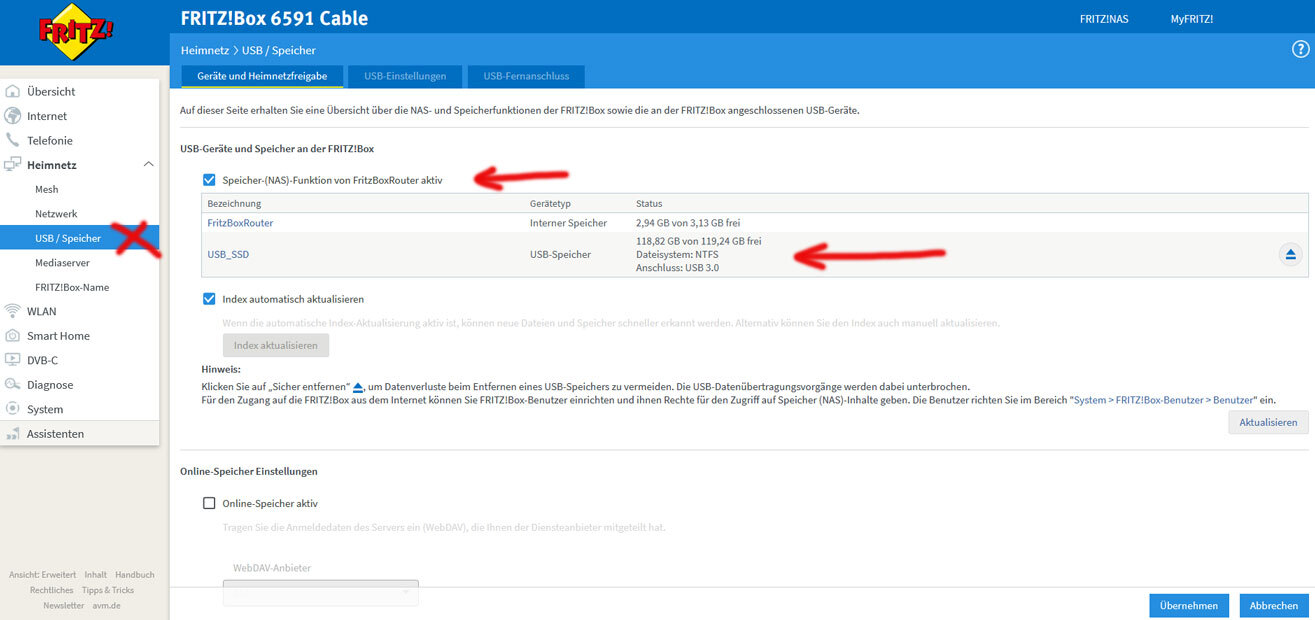
Task: Open Mediaserver in the sidebar
Action: (63, 263)
